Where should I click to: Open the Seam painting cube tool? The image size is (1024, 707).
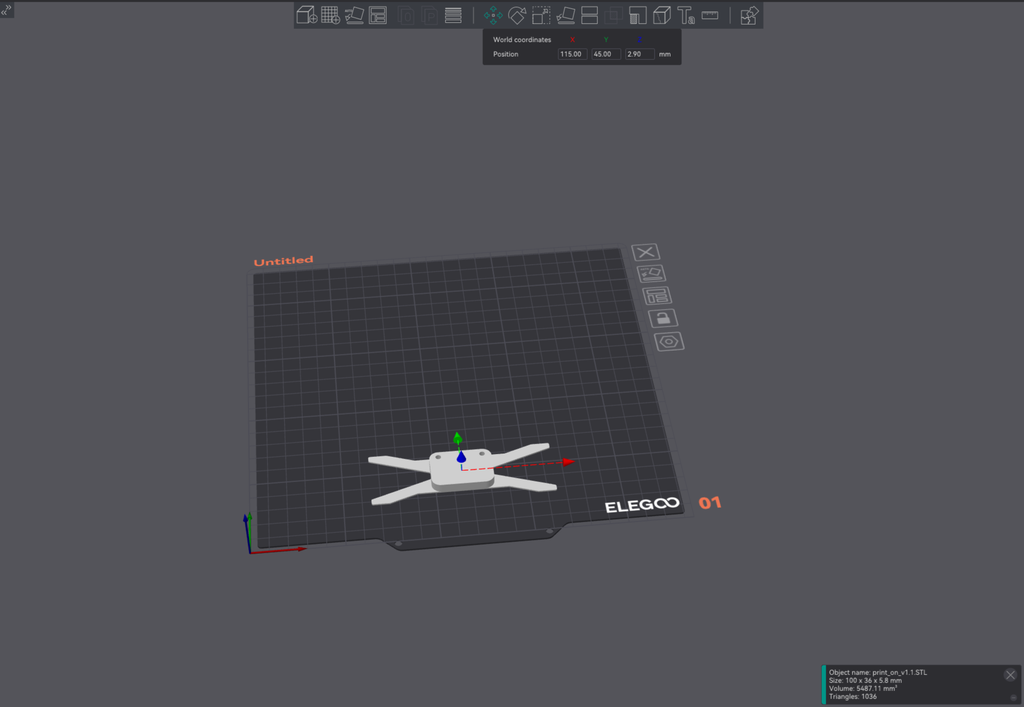[661, 15]
